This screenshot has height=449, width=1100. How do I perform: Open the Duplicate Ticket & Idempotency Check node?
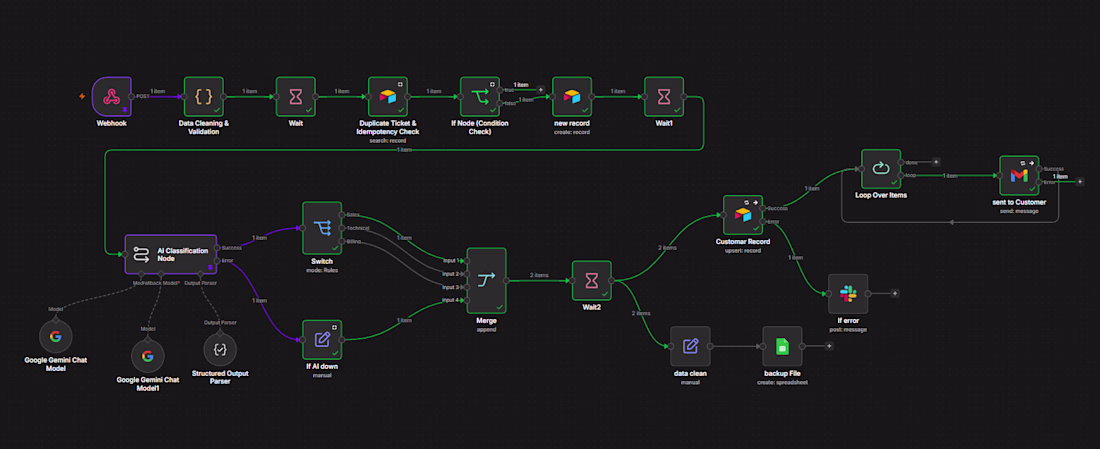pyautogui.click(x=388, y=97)
